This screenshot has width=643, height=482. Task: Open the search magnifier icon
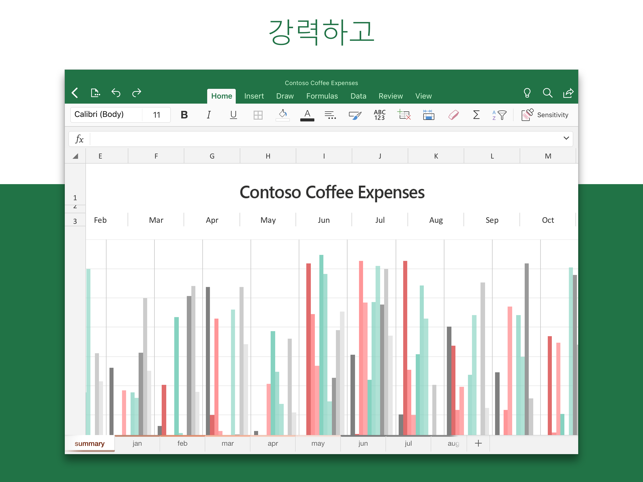(x=547, y=93)
